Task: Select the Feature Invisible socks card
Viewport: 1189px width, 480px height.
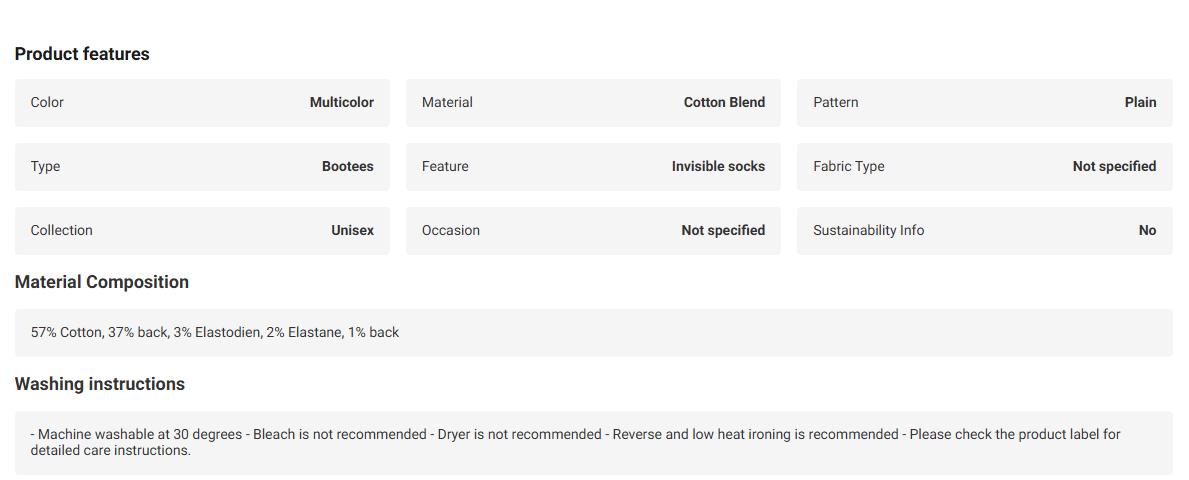Action: (x=593, y=166)
